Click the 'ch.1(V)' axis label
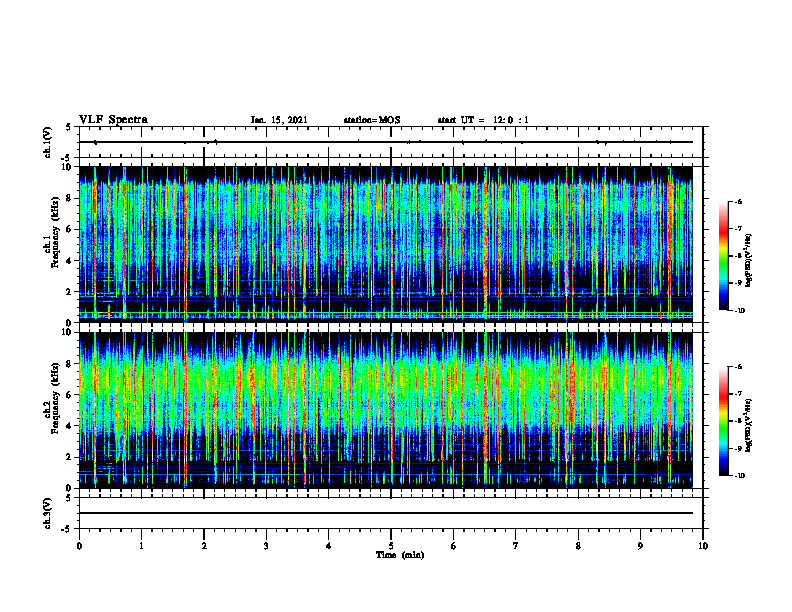 tap(48, 142)
